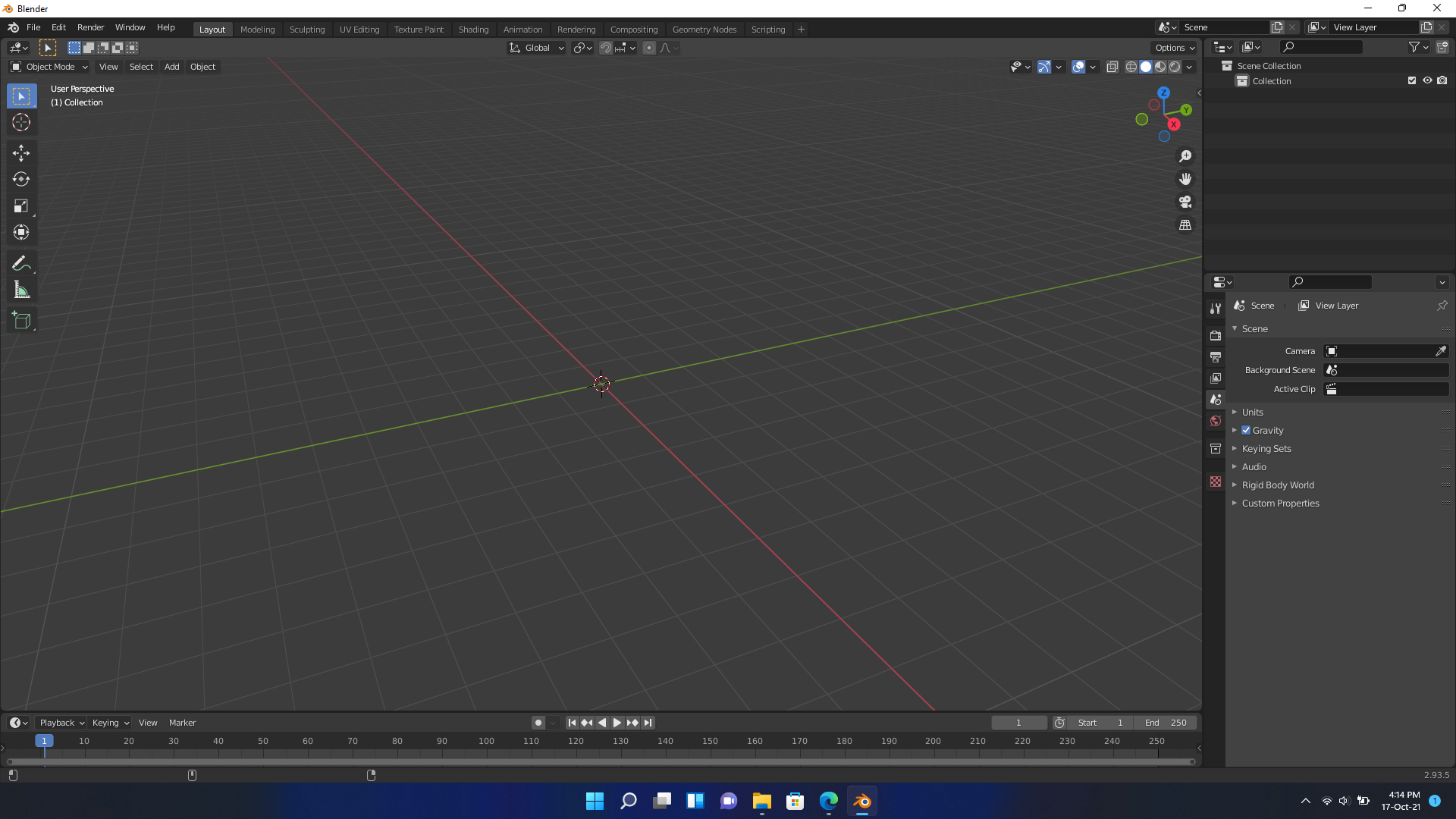Image resolution: width=1456 pixels, height=819 pixels.
Task: Open the shading options dropdown arrow
Action: tap(1189, 67)
